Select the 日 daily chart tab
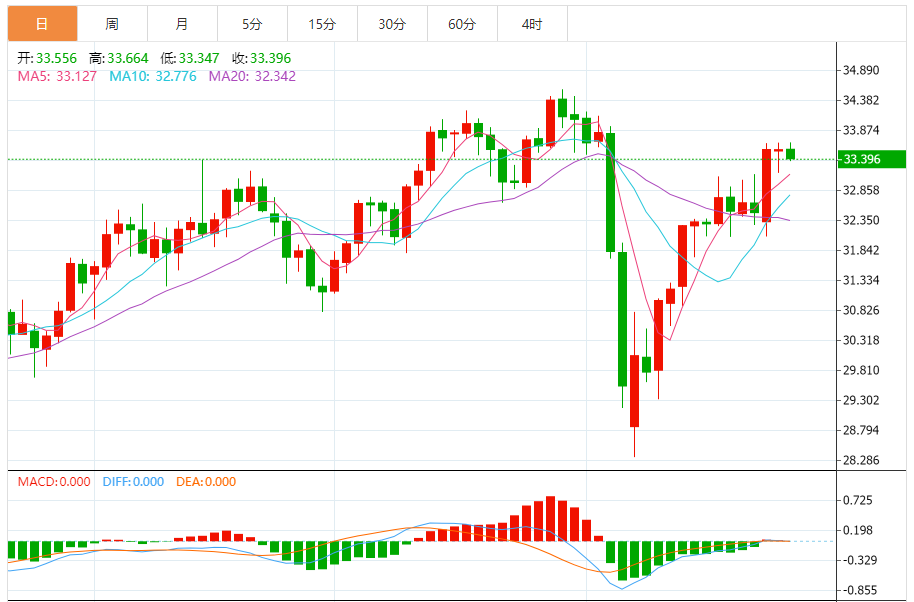914x602 pixels. tap(43, 24)
